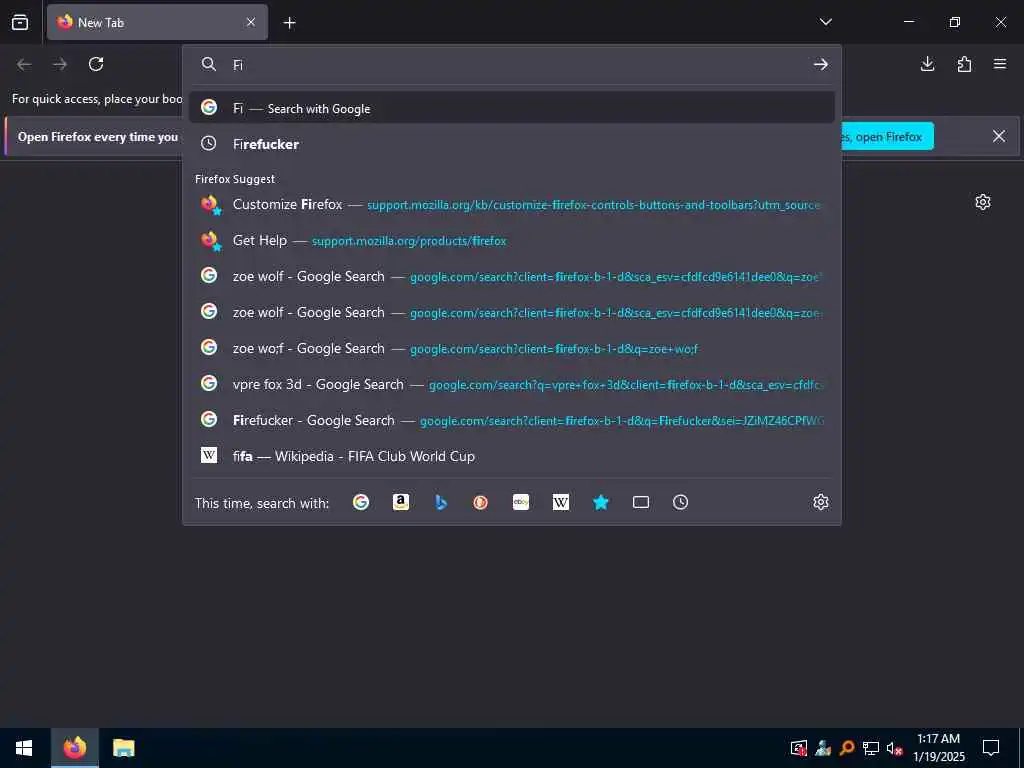Open the 'vpre fox 3d - Google Search' result

click(x=511, y=384)
